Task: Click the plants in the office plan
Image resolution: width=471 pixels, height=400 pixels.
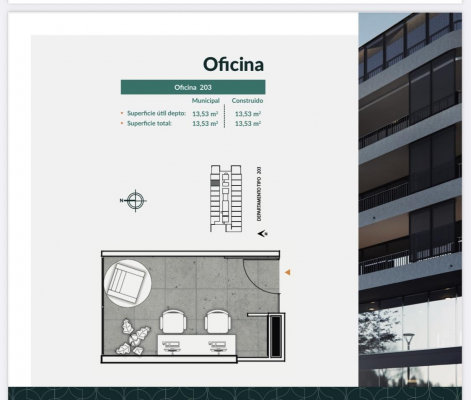Action: (133, 337)
